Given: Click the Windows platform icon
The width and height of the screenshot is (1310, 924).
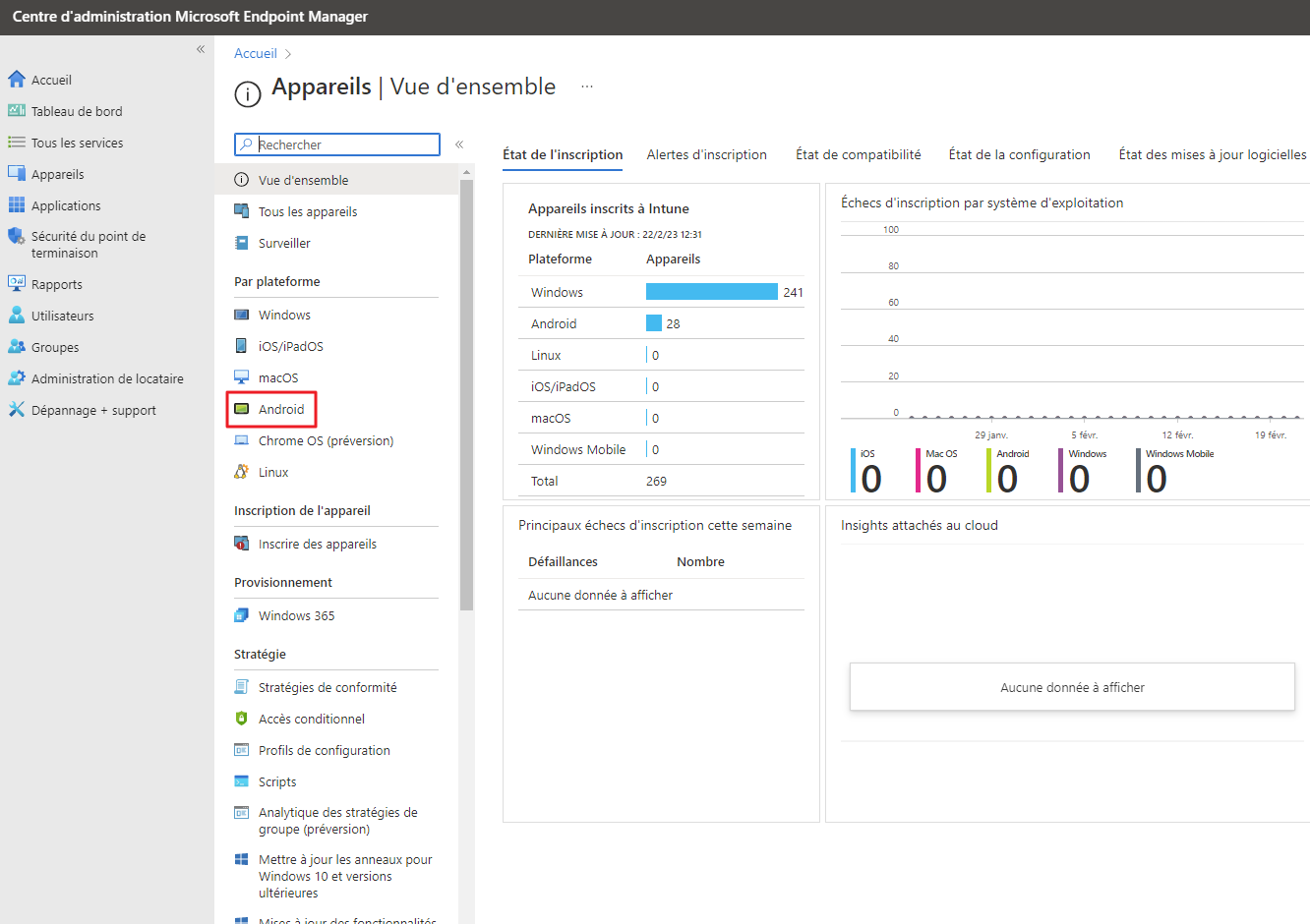Looking at the screenshot, I should tap(241, 315).
